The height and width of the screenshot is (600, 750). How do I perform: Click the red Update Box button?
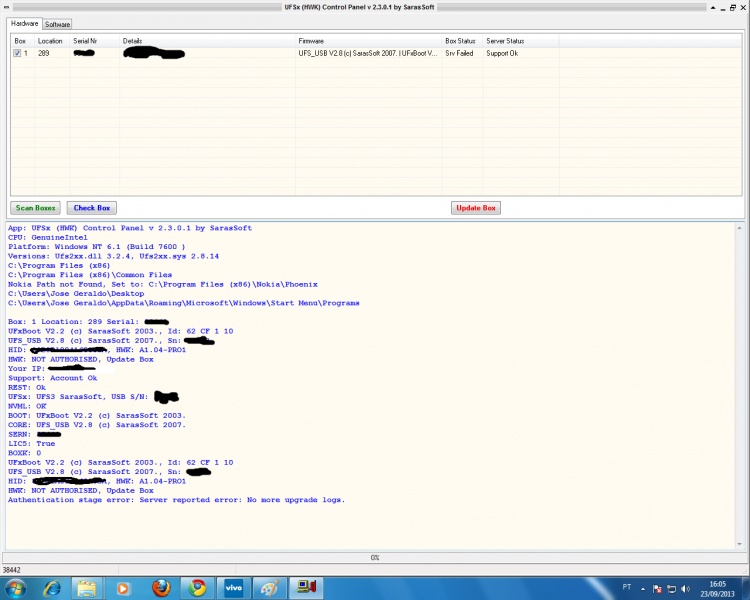pyautogui.click(x=475, y=208)
